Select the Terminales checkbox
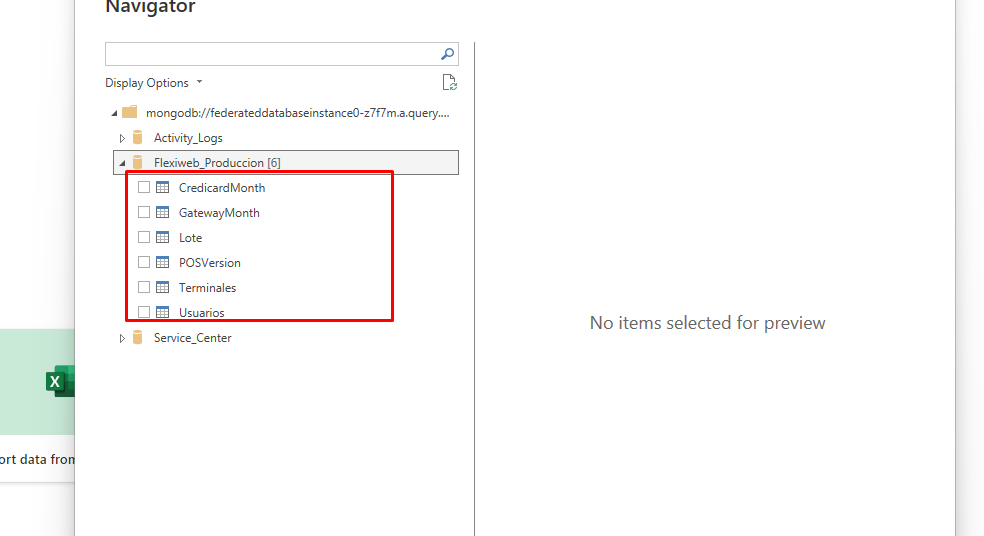This screenshot has height=536, width=984. (x=144, y=287)
